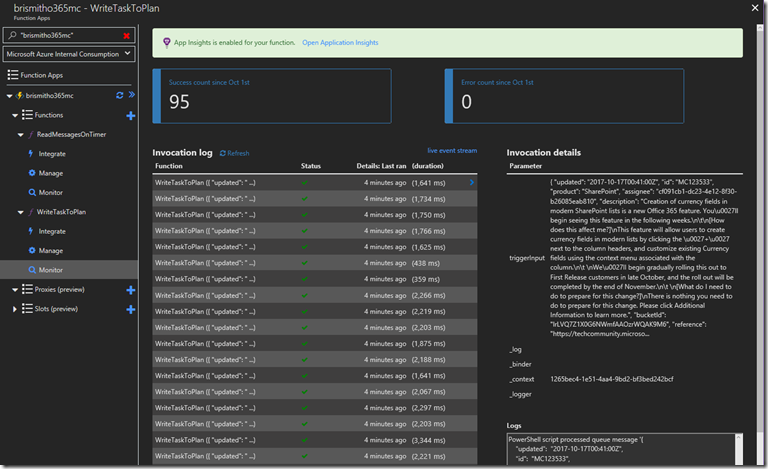Click the Logs box scrollbar
Viewport: 768px width, 469px height.
[x=739, y=449]
